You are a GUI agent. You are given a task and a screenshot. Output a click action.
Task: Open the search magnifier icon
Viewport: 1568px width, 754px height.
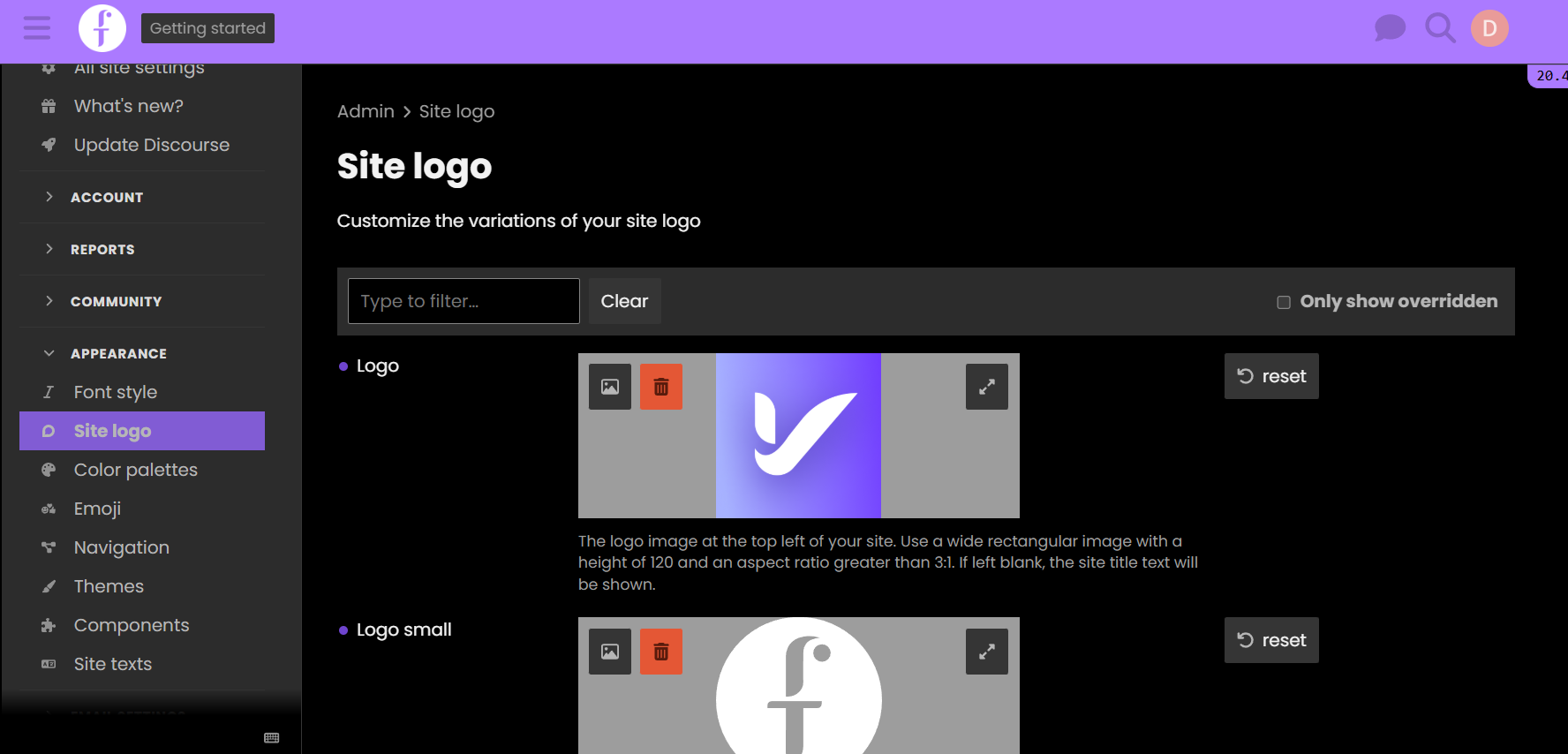pyautogui.click(x=1440, y=28)
